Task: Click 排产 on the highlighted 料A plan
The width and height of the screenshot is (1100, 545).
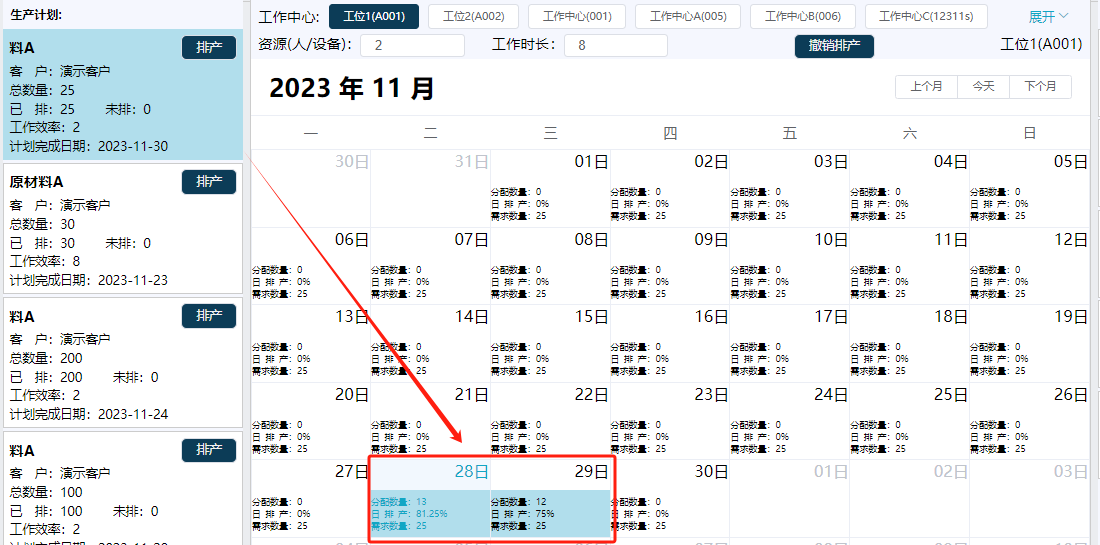Action: point(209,48)
